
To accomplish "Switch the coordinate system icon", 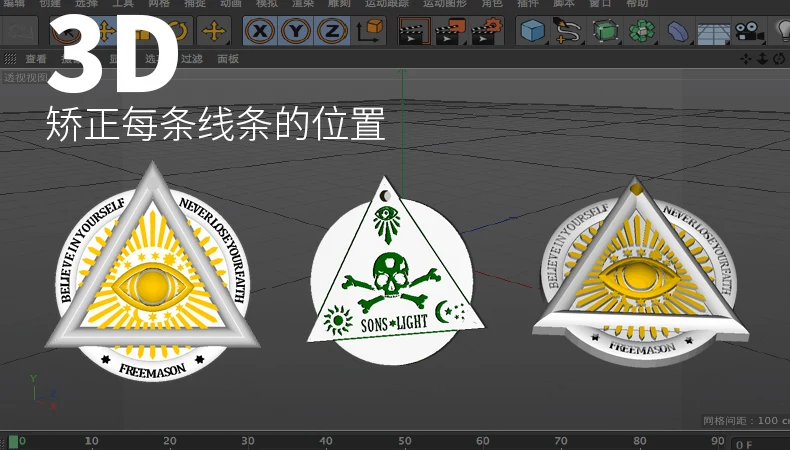I will pos(369,31).
